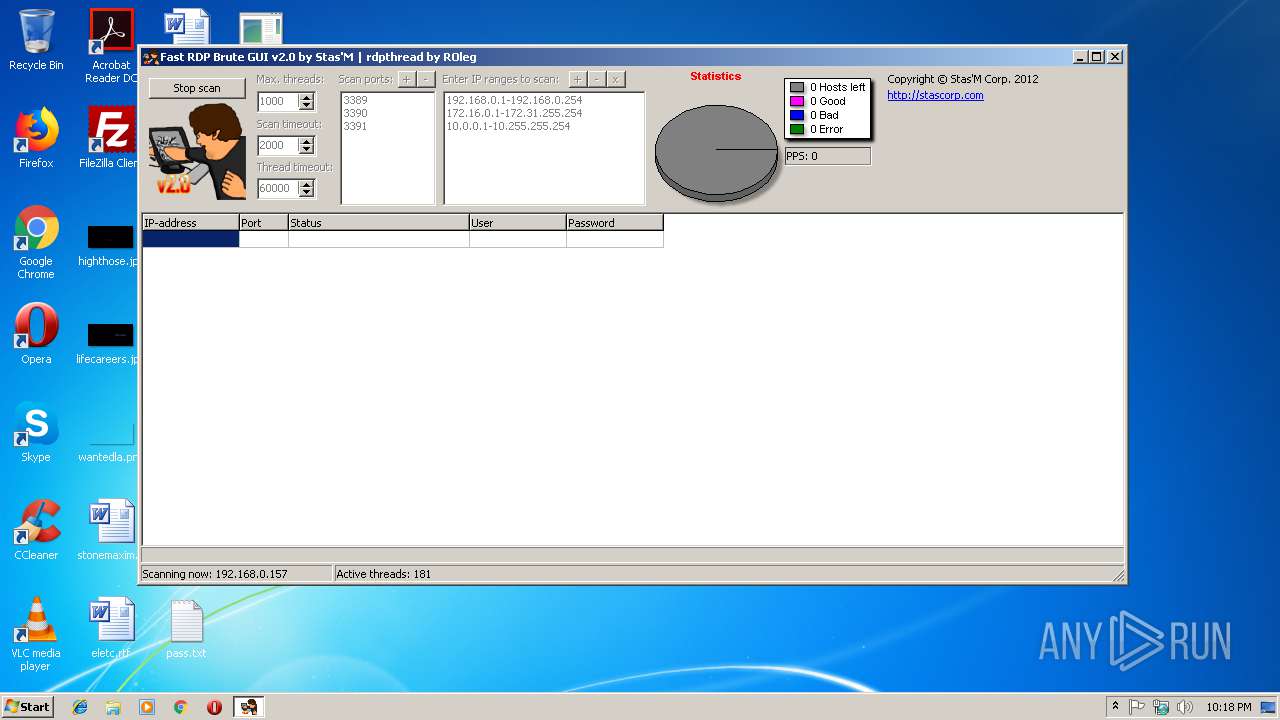Viewport: 1280px width, 720px height.
Task: Click the IP-address column header
Action: 190,223
